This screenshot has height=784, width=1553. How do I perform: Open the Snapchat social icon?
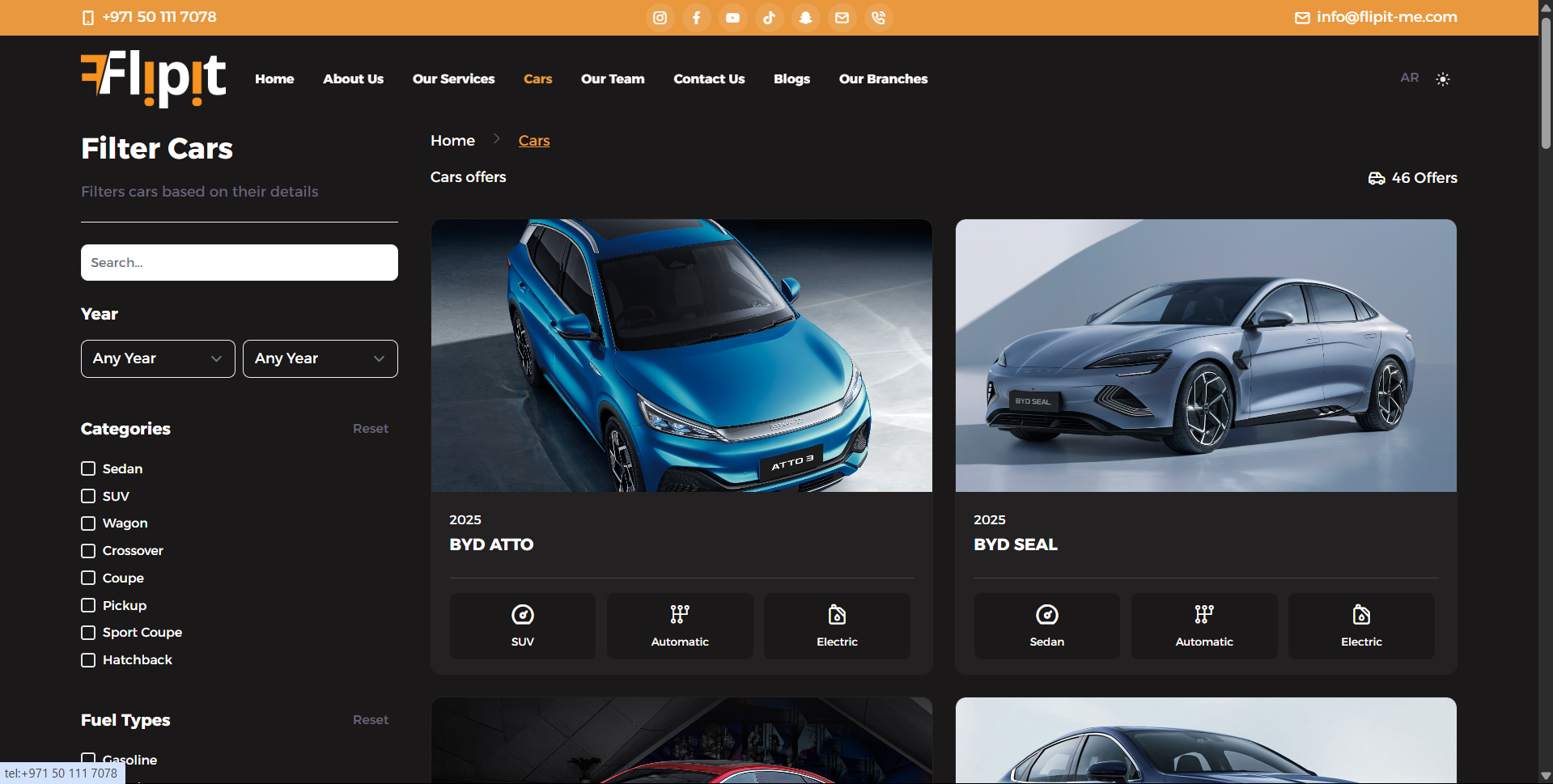805,18
